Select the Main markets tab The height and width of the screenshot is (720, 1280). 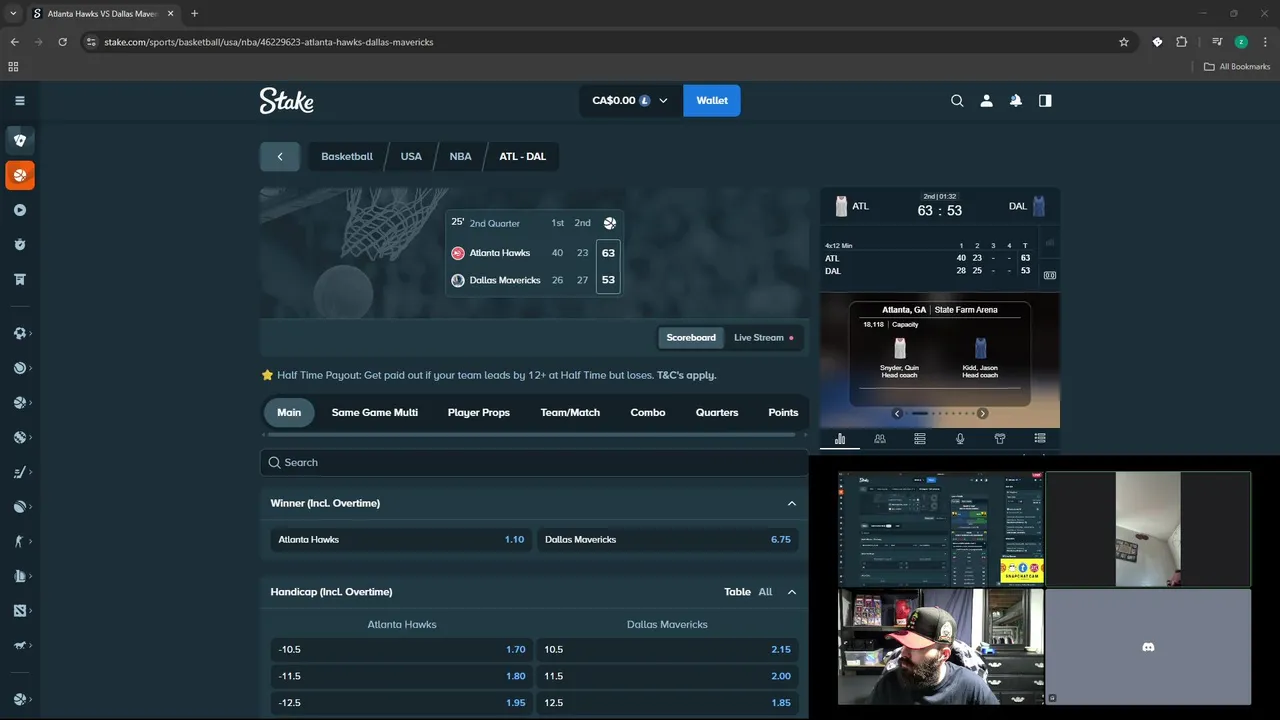pyautogui.click(x=289, y=412)
